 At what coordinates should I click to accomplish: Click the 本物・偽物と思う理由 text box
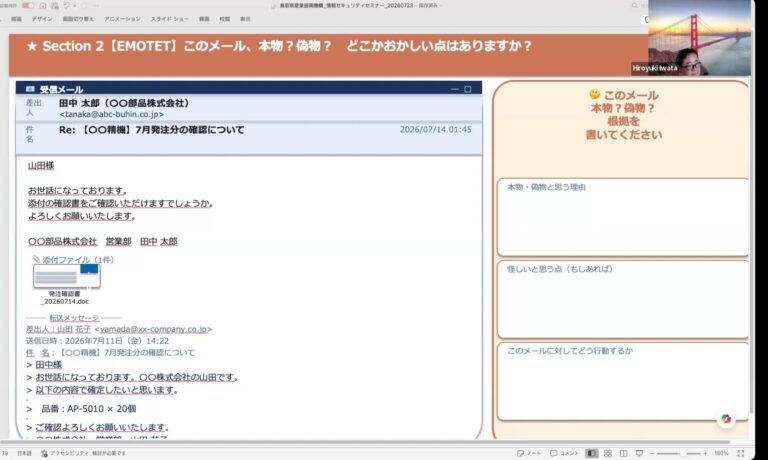(x=623, y=217)
